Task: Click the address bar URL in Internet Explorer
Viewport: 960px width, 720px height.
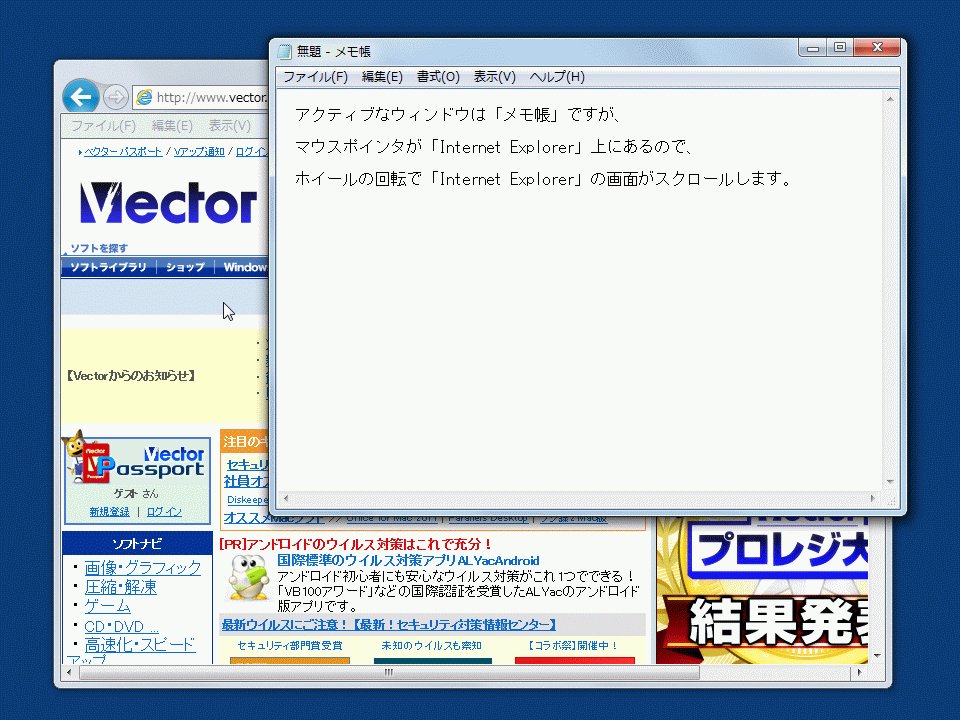Action: pyautogui.click(x=212, y=97)
